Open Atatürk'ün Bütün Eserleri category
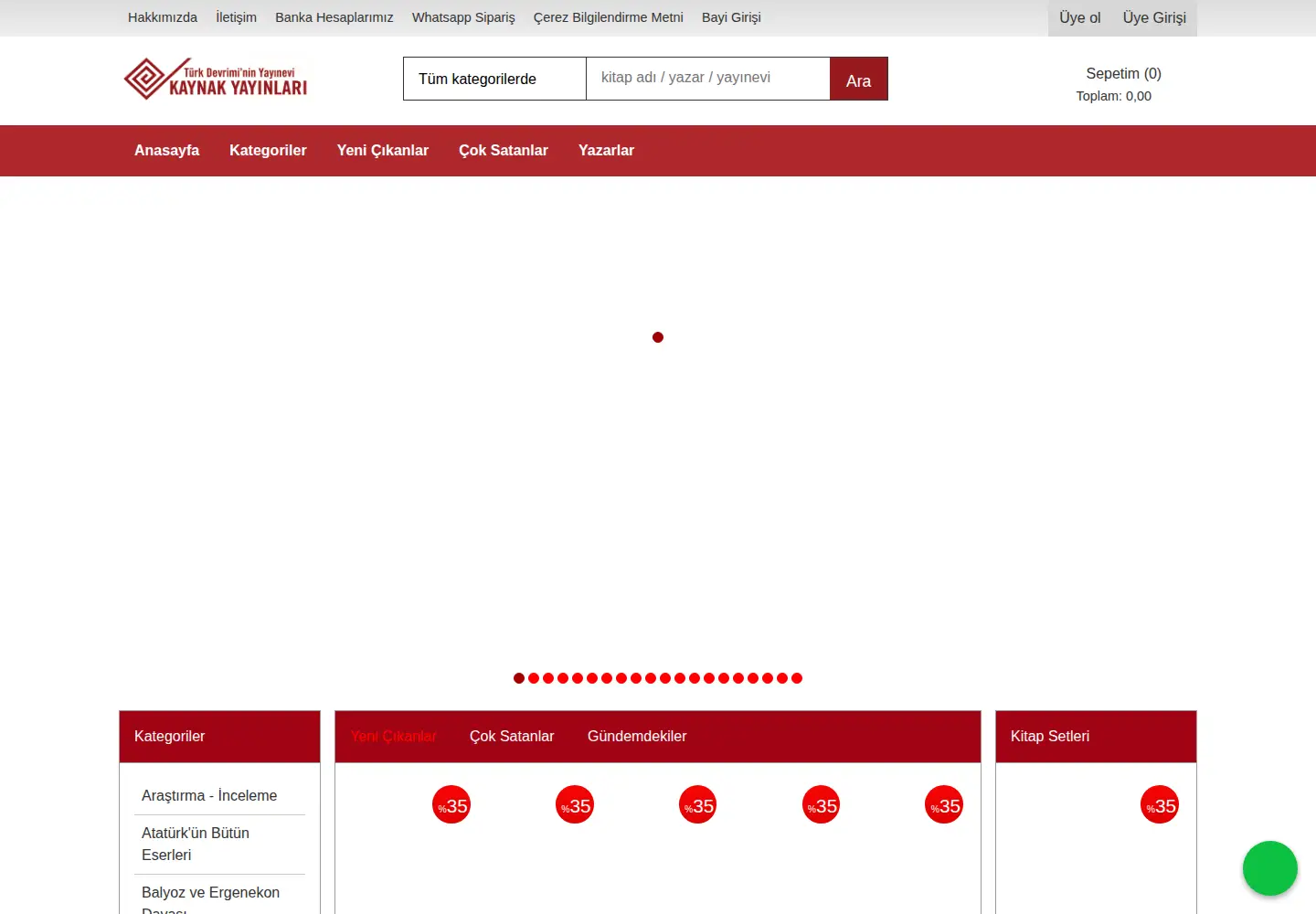This screenshot has width=1316, height=914. [x=196, y=844]
